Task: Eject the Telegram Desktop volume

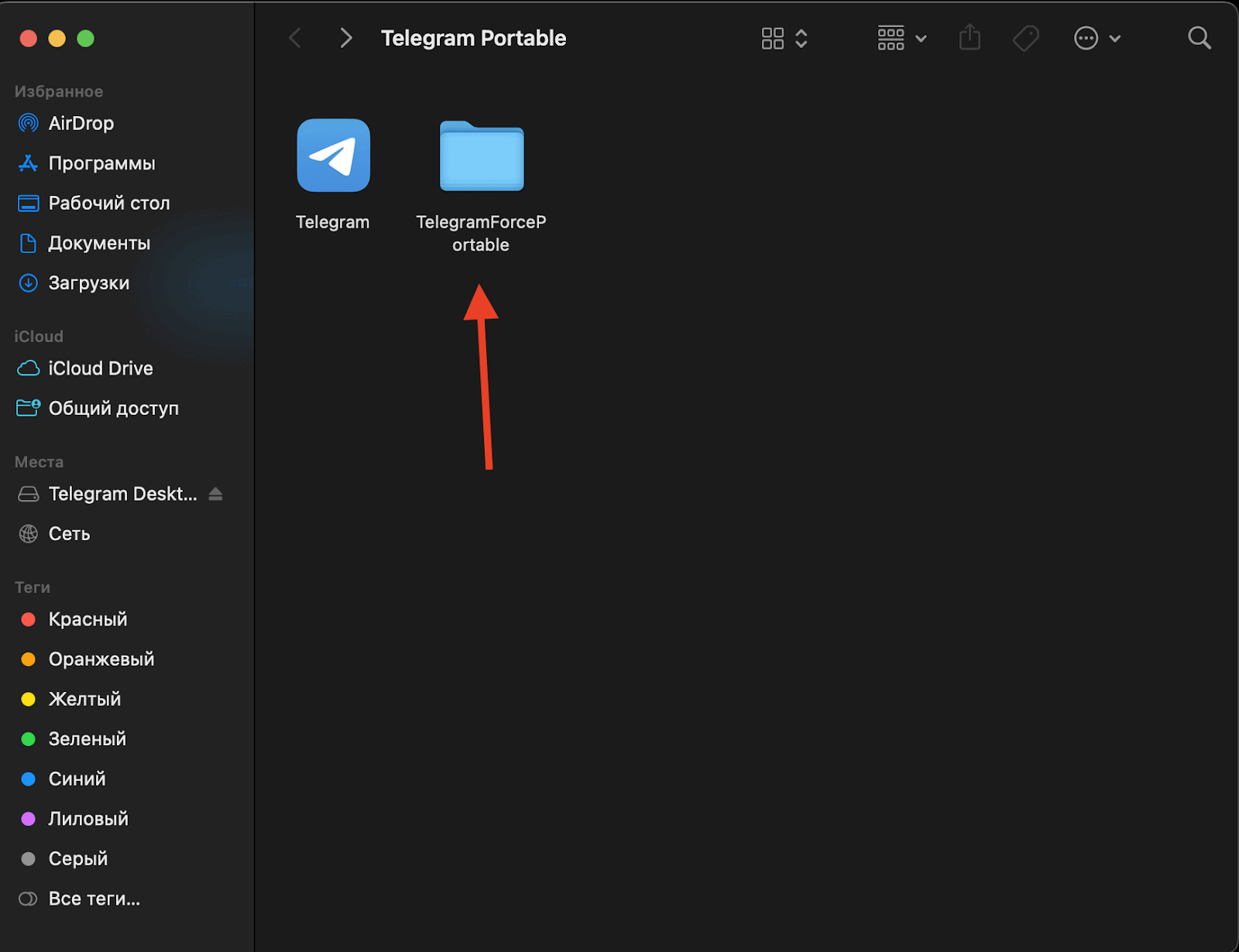Action: click(216, 494)
